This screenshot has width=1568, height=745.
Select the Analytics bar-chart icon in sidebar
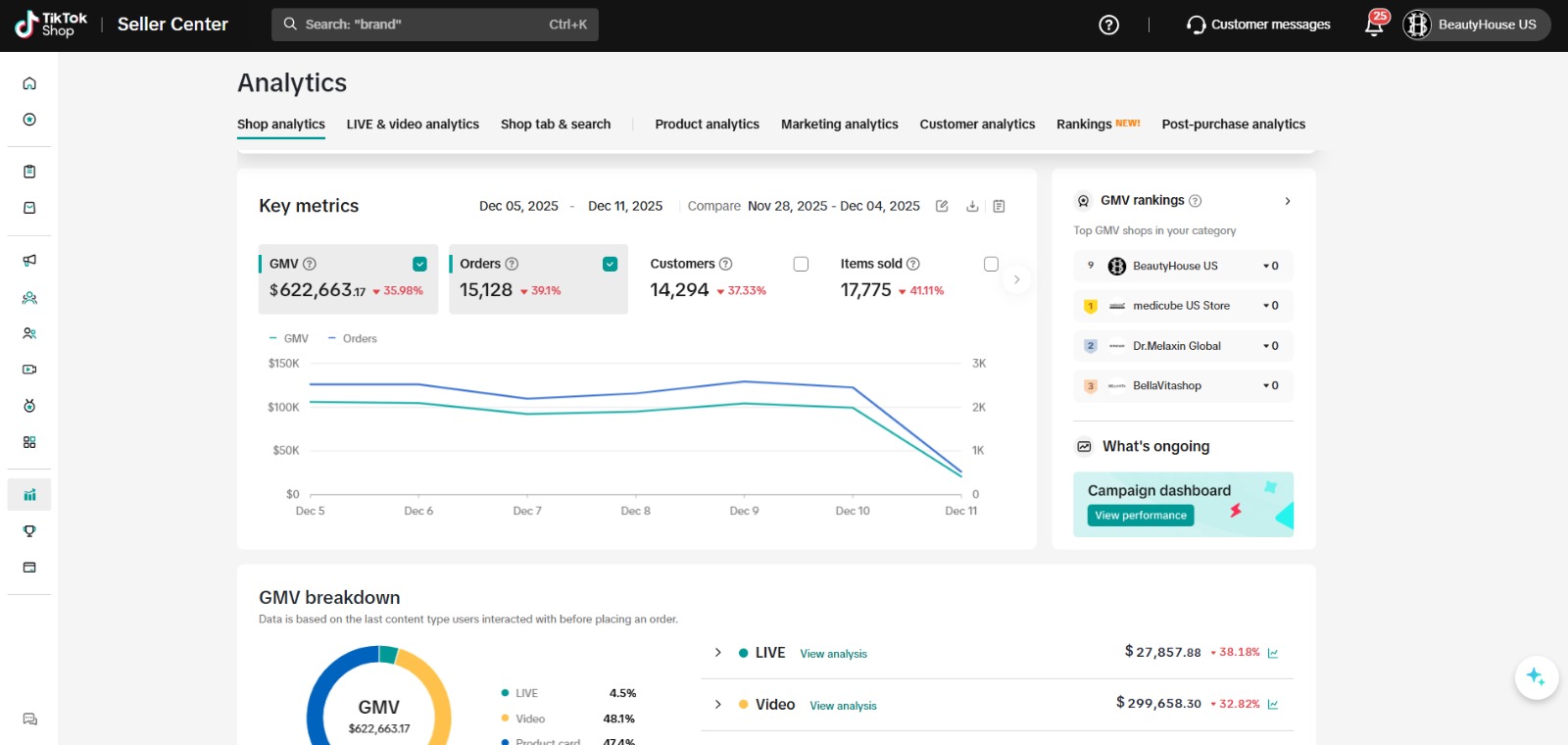(29, 495)
